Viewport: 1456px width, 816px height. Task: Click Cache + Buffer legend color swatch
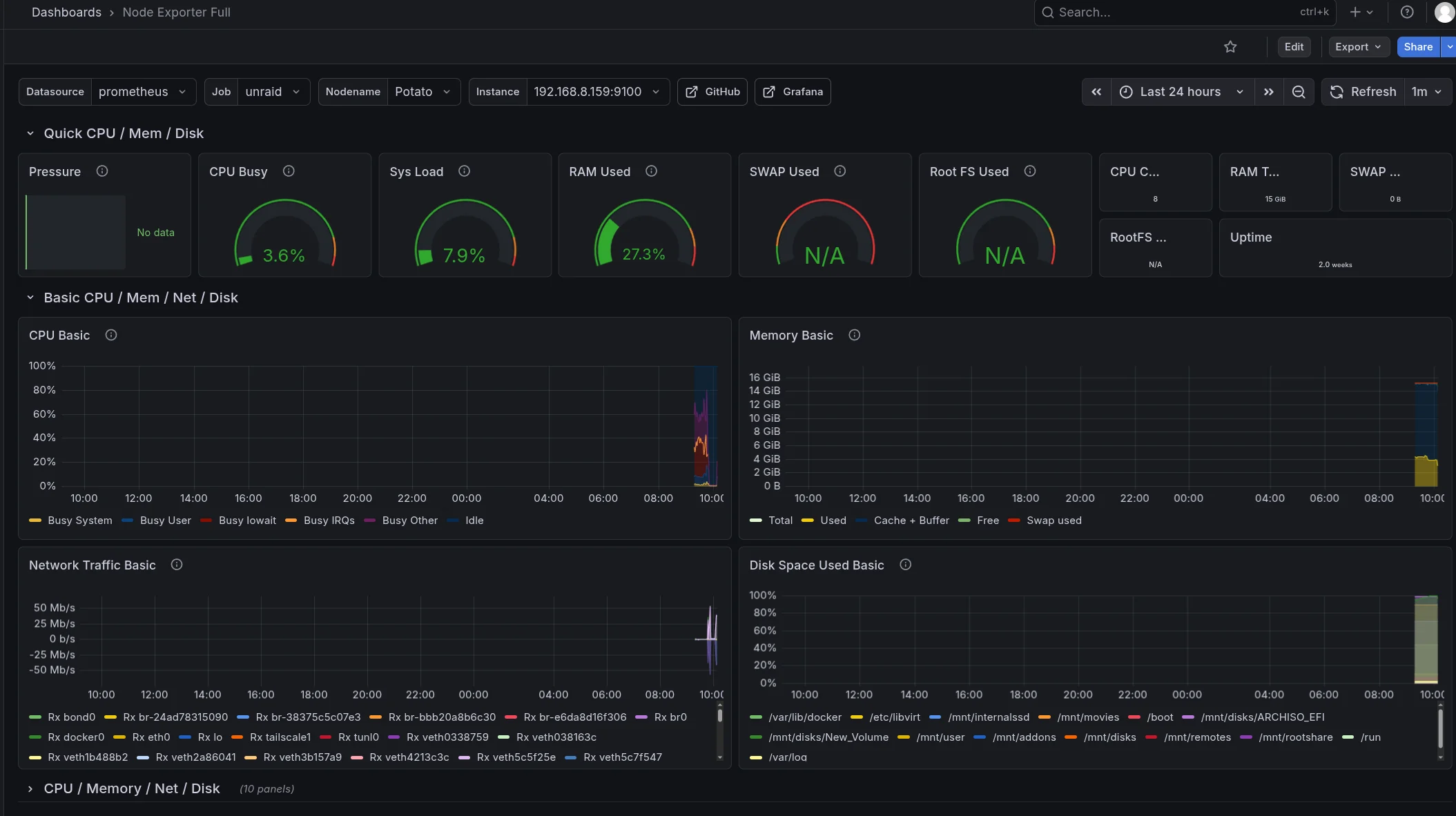(x=861, y=521)
